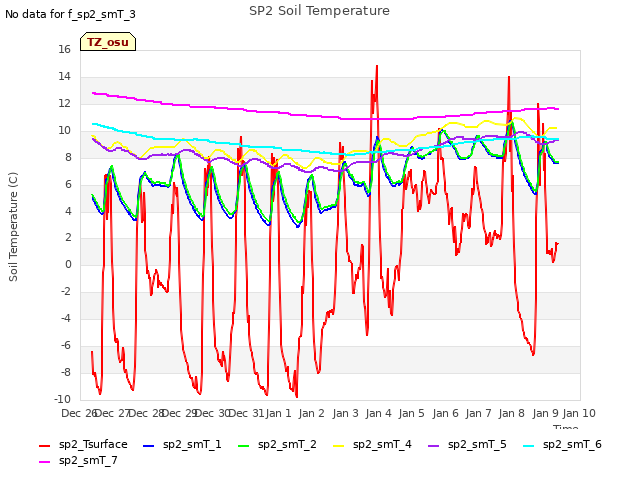Click the TZ_osu annotation label

point(108,42)
